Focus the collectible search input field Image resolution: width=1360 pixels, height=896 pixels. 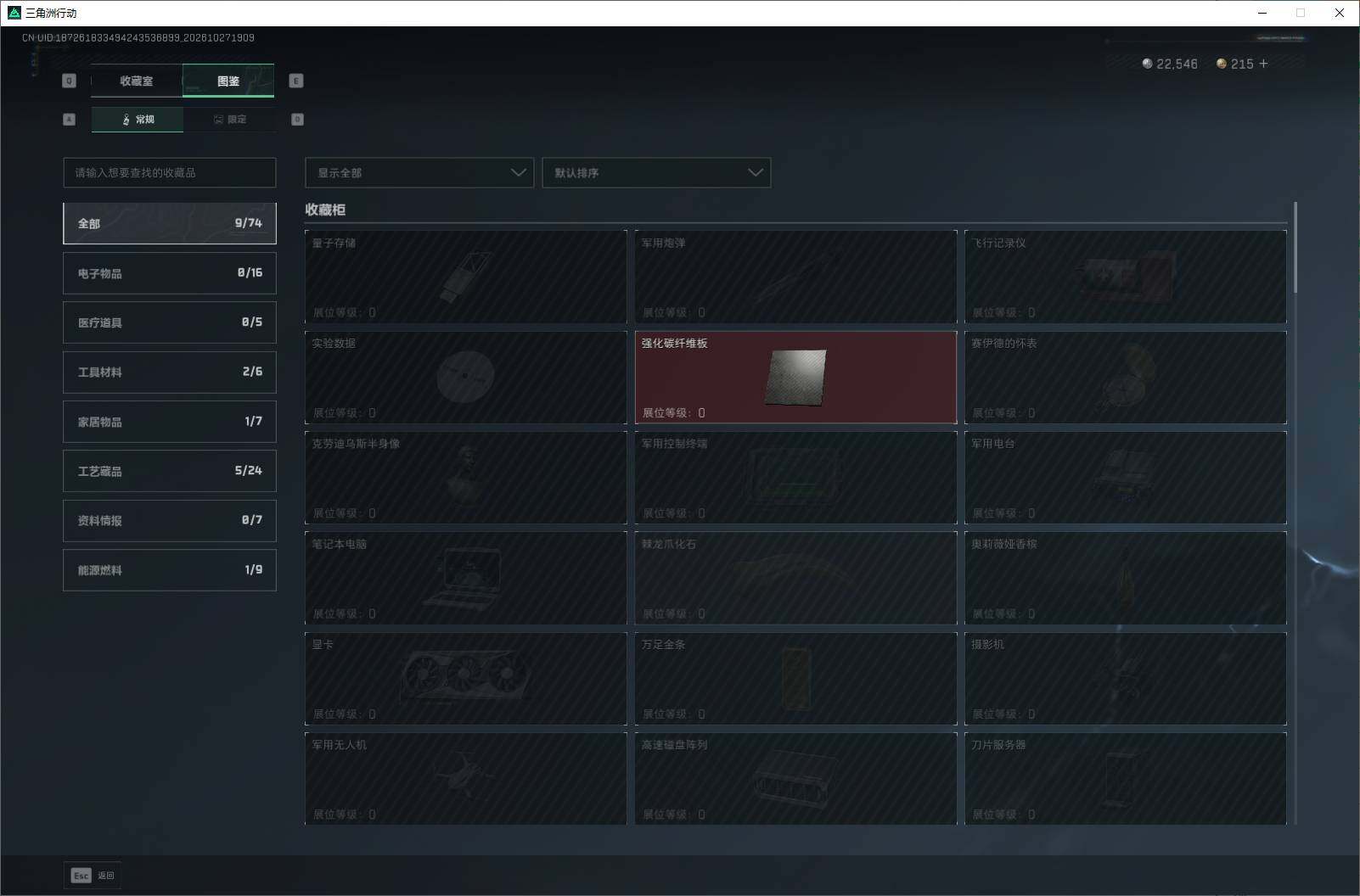[170, 172]
